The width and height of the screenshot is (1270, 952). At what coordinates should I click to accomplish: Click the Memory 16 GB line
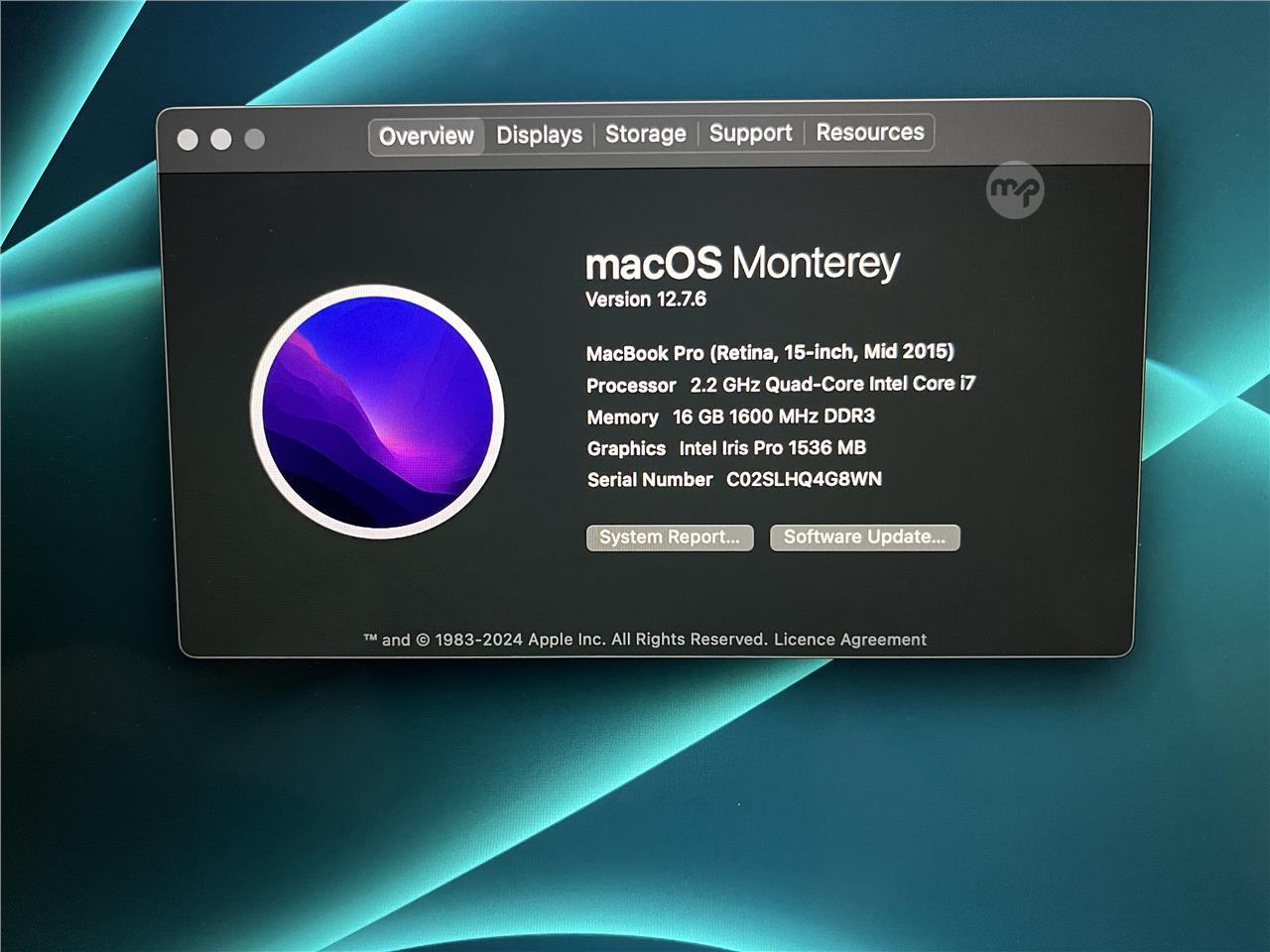730,416
